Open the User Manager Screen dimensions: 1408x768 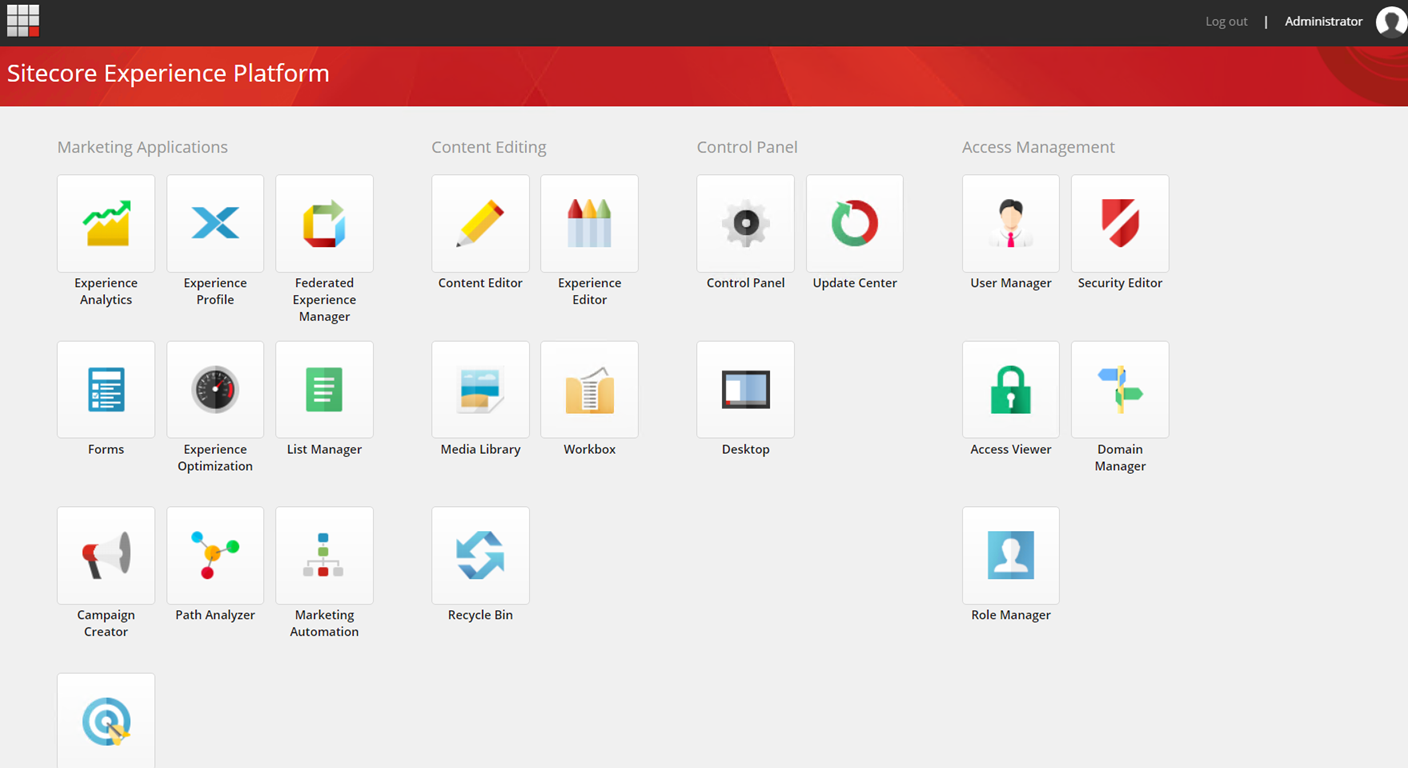pyautogui.click(x=1010, y=223)
